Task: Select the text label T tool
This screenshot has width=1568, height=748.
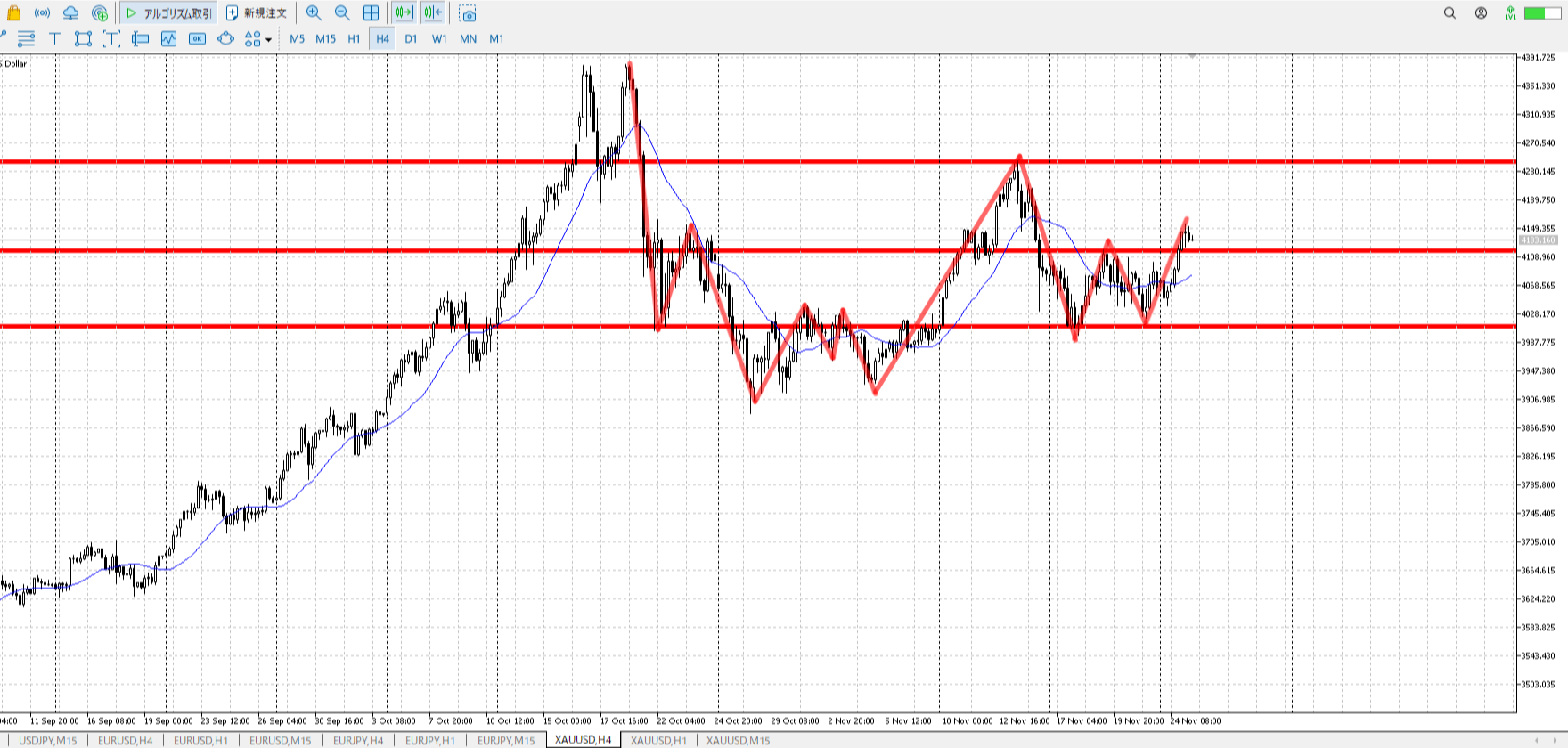Action: pyautogui.click(x=54, y=38)
